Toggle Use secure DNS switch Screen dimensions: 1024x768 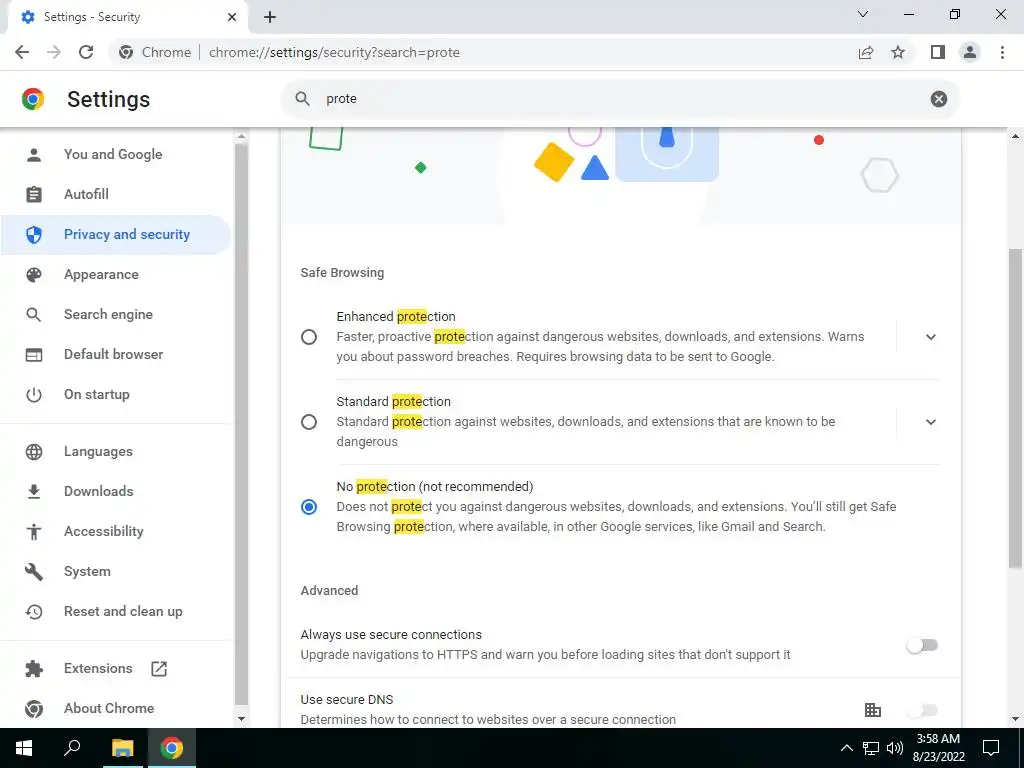(921, 710)
